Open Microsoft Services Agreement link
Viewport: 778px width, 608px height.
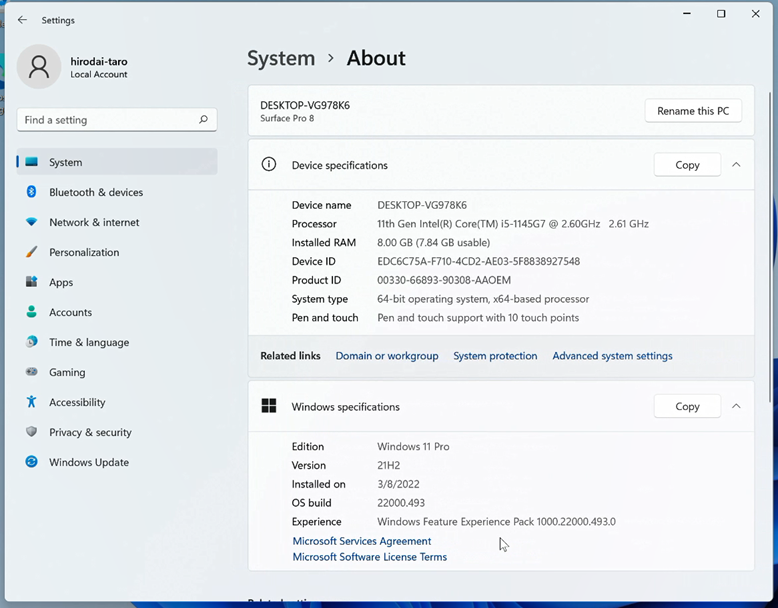362,541
